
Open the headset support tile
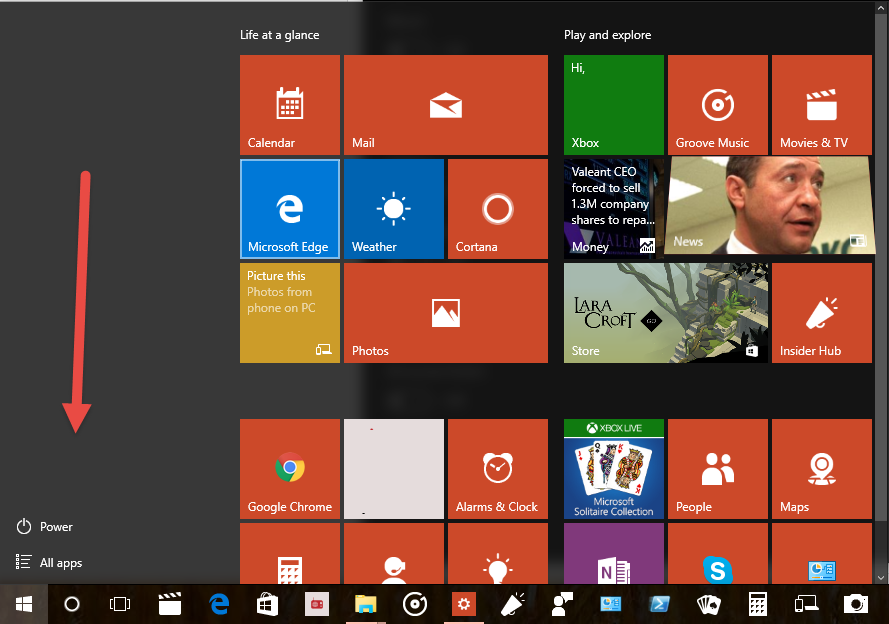(393, 554)
